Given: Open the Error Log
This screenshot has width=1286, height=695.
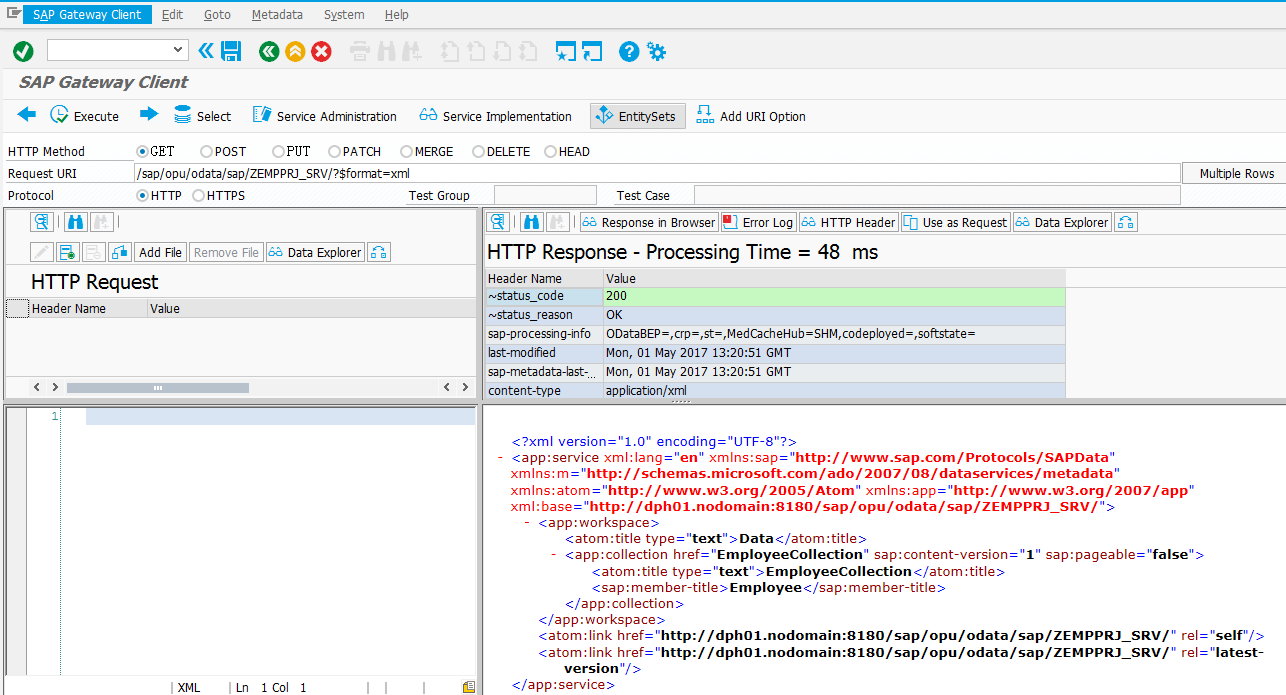Looking at the screenshot, I should (x=758, y=222).
